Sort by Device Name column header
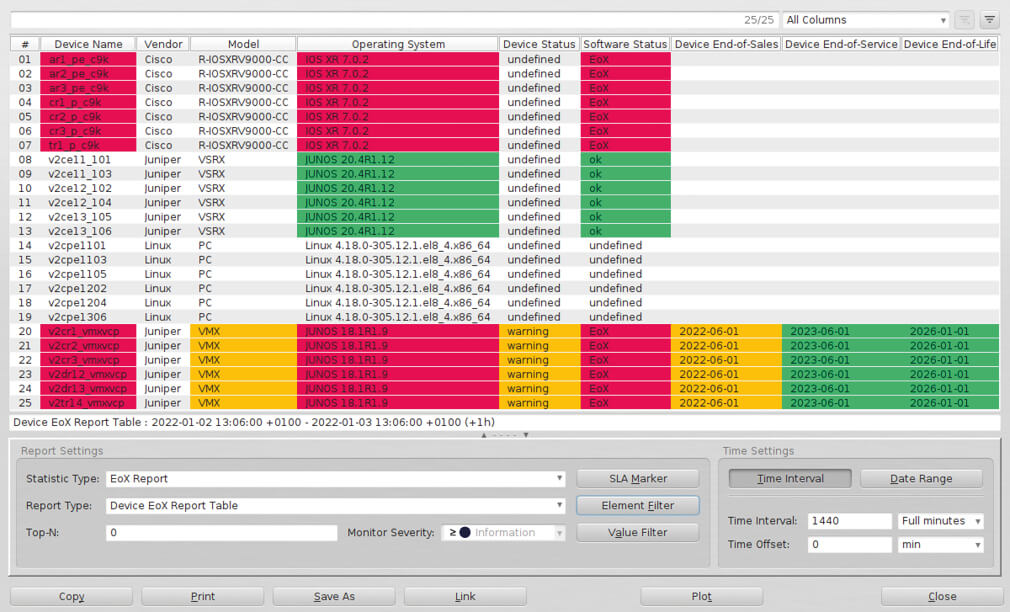Screen dimensions: 1010x612 pos(88,44)
